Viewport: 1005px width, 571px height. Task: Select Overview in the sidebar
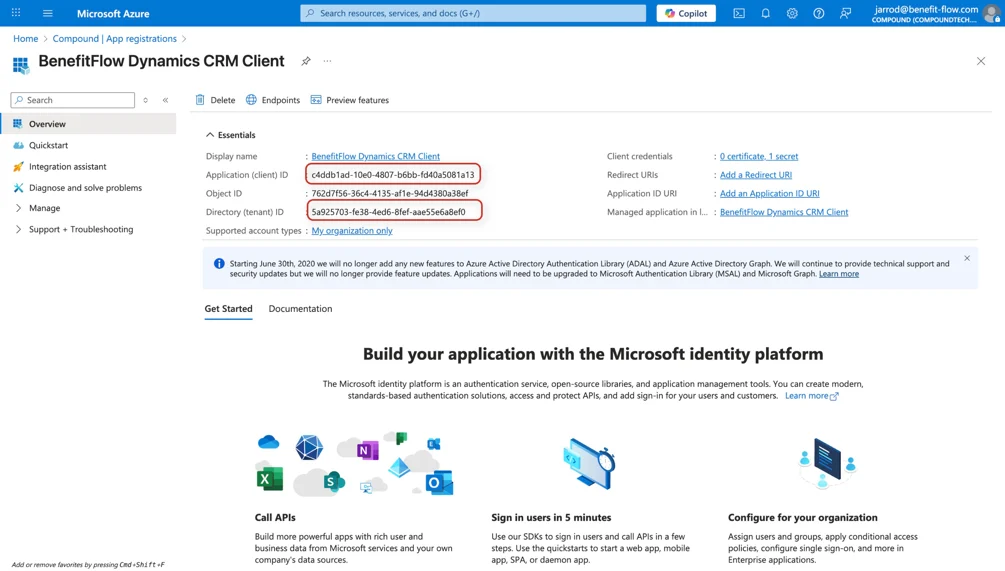pyautogui.click(x=88, y=124)
